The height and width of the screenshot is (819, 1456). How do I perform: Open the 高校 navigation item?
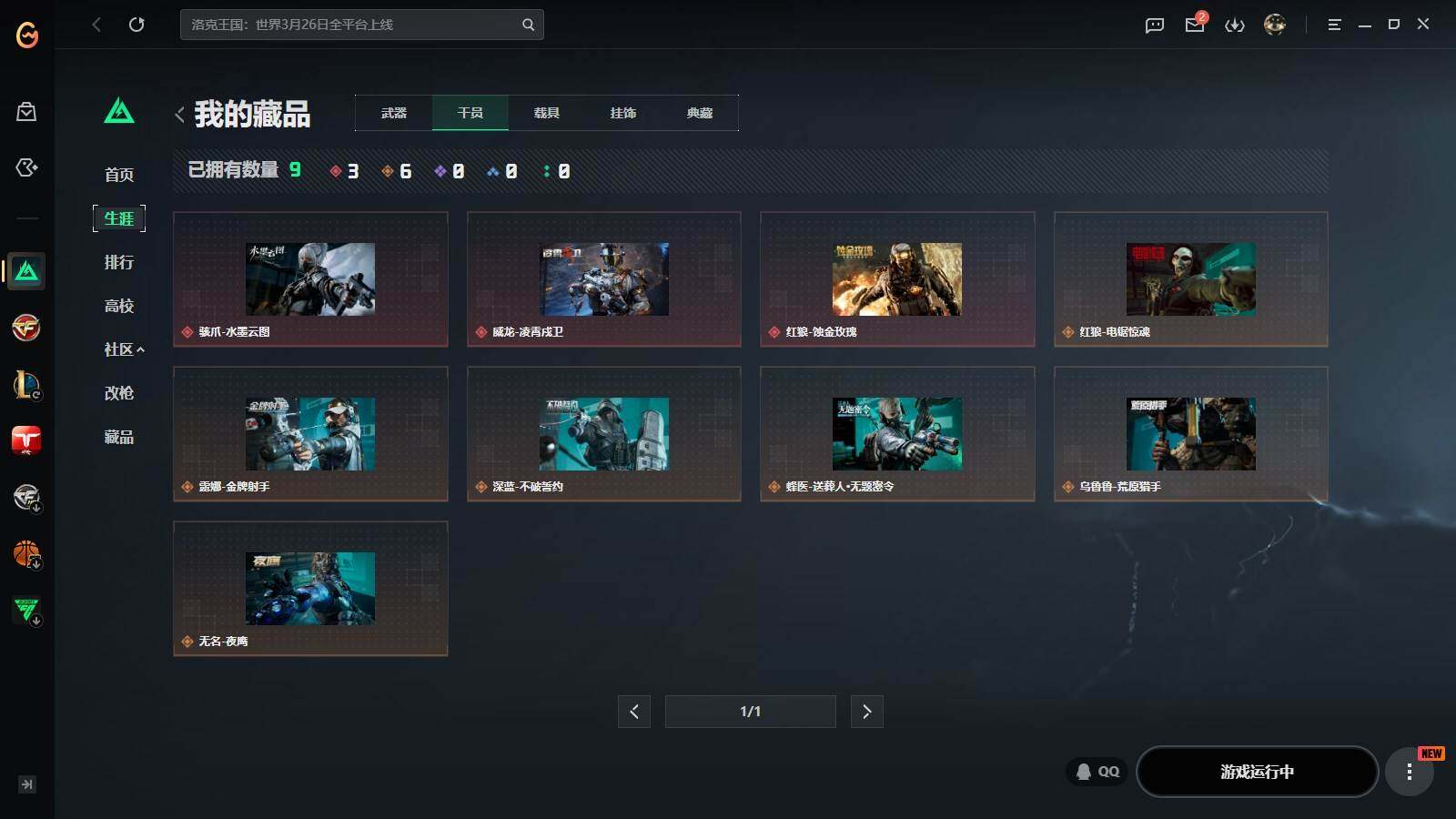click(x=119, y=306)
